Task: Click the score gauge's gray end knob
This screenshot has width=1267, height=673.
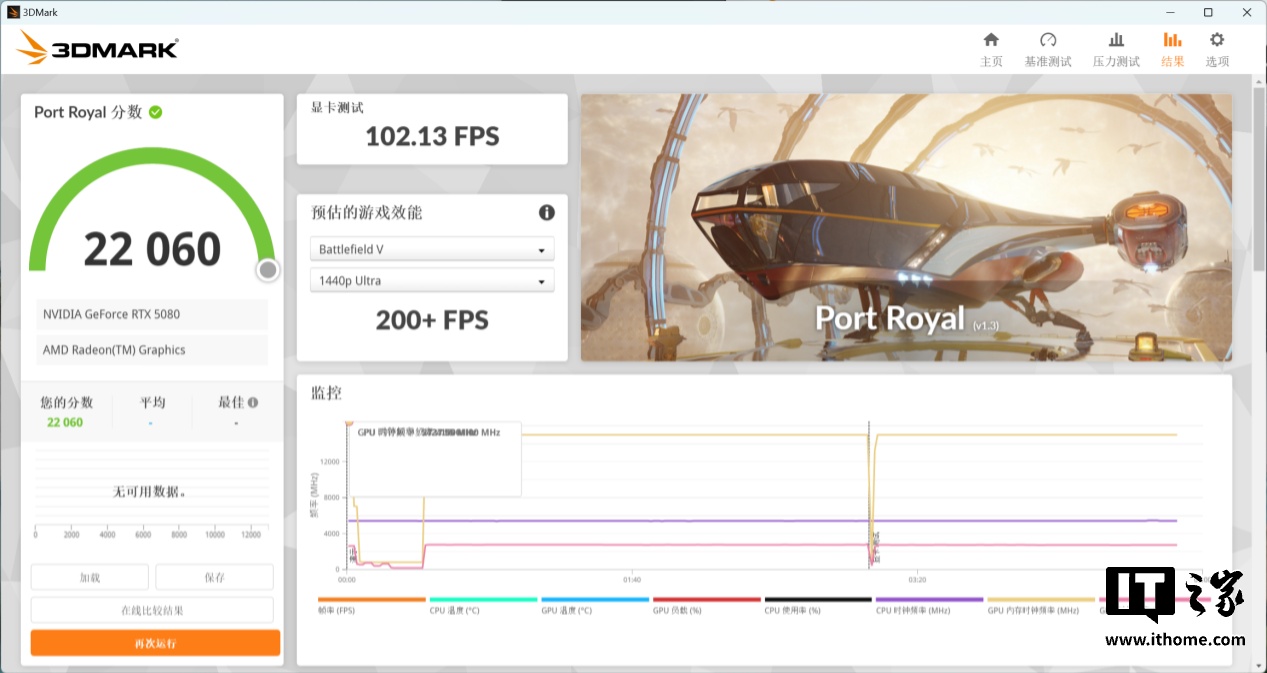Action: click(x=268, y=270)
